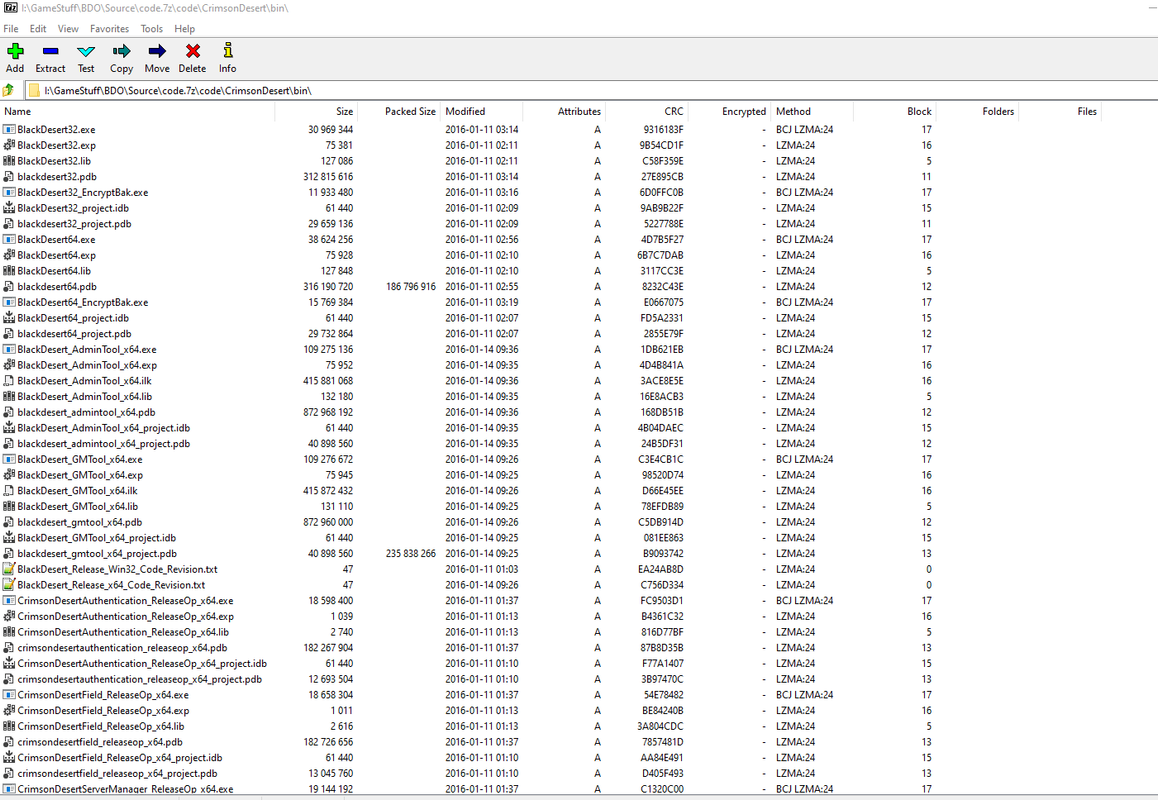Select BlackDesert_GMTool_x64.exe file name

80,459
